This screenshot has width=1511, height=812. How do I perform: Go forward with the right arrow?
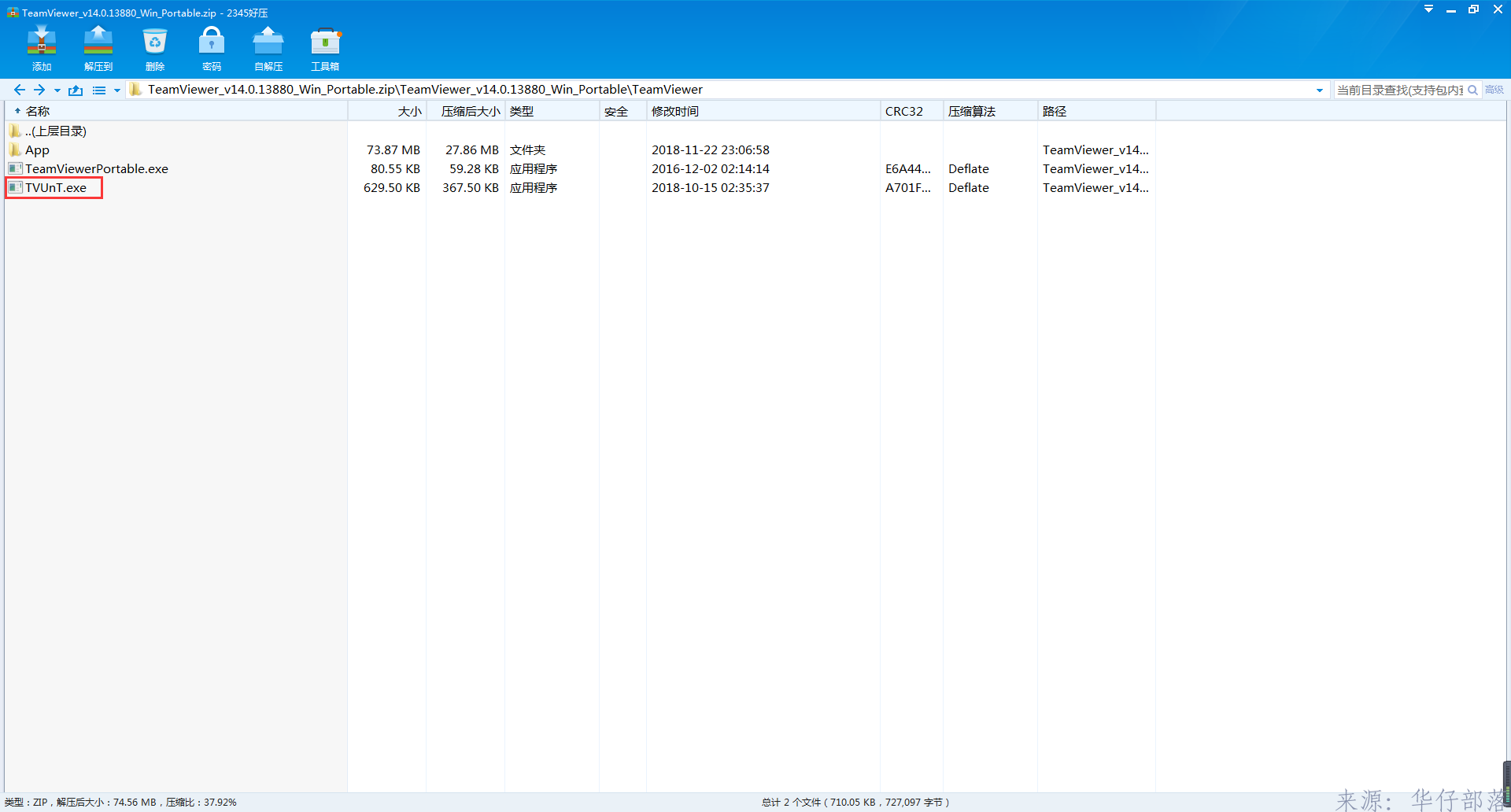click(x=39, y=90)
